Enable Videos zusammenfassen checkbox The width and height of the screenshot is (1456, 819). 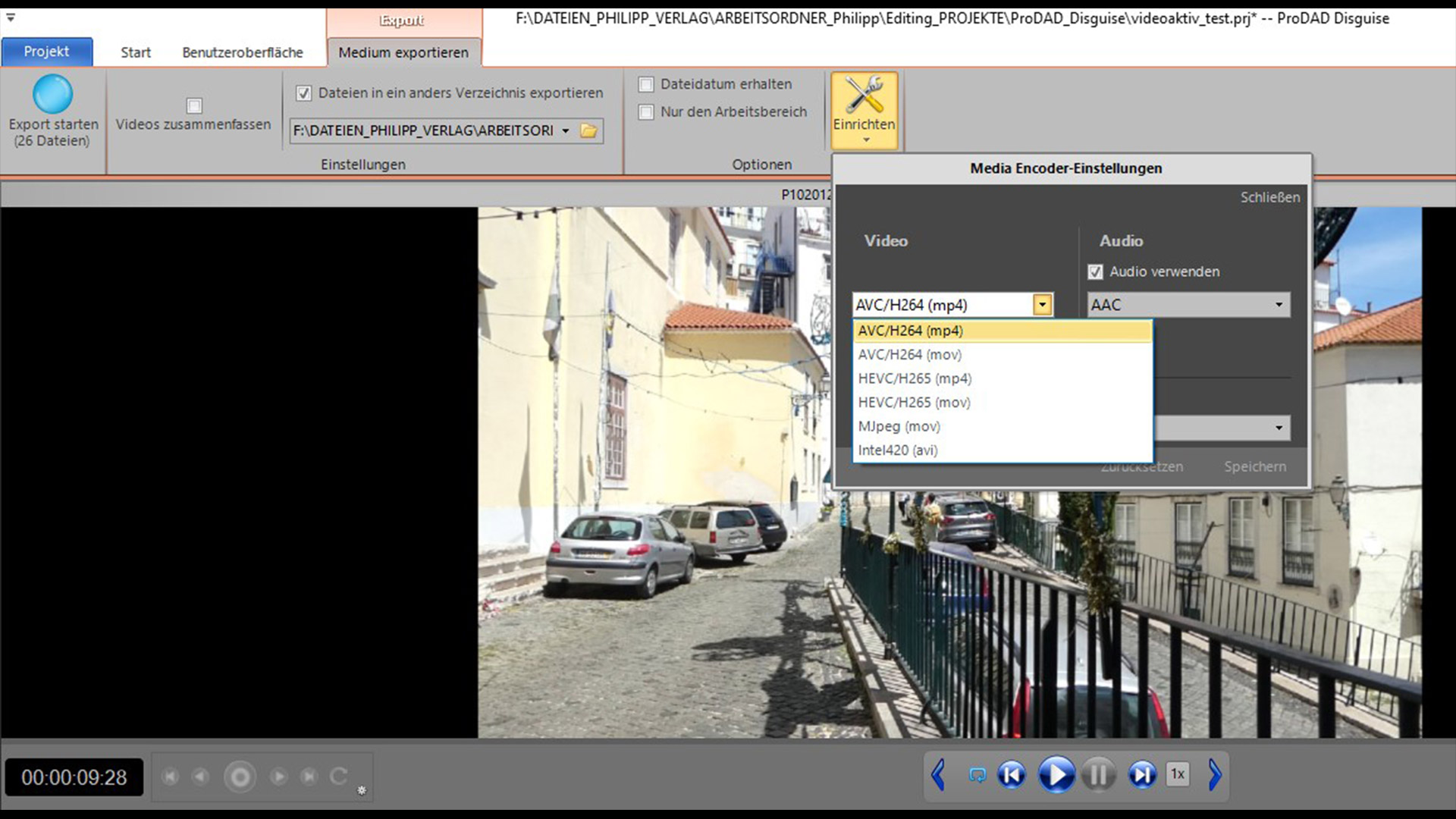(194, 105)
